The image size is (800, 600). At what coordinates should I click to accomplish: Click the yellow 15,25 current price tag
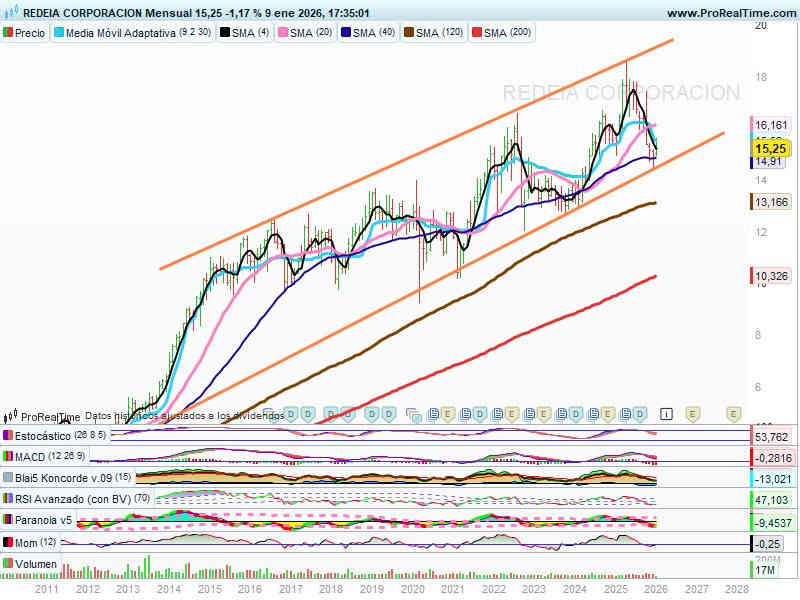pos(771,148)
